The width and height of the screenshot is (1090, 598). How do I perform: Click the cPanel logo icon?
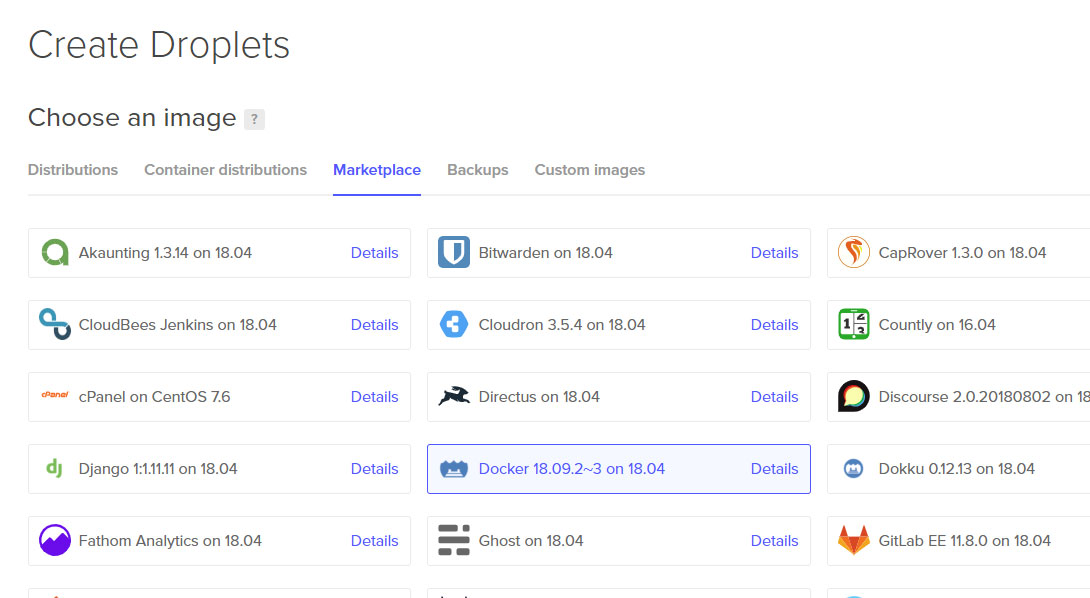(x=55, y=395)
